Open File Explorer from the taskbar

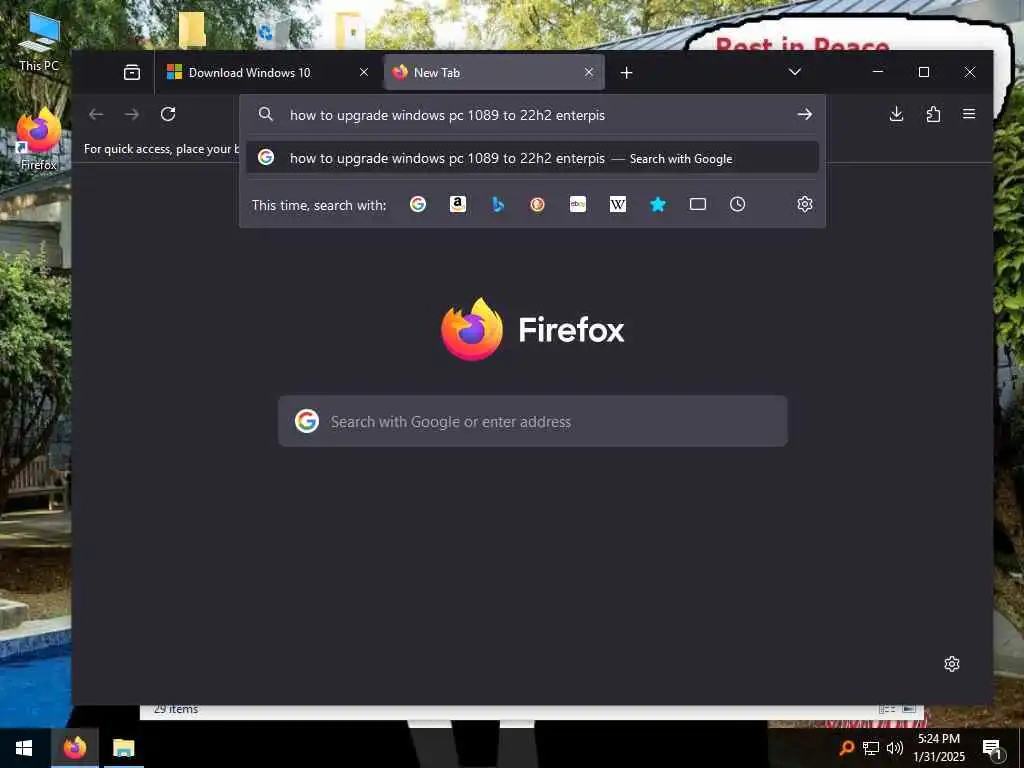[123, 748]
